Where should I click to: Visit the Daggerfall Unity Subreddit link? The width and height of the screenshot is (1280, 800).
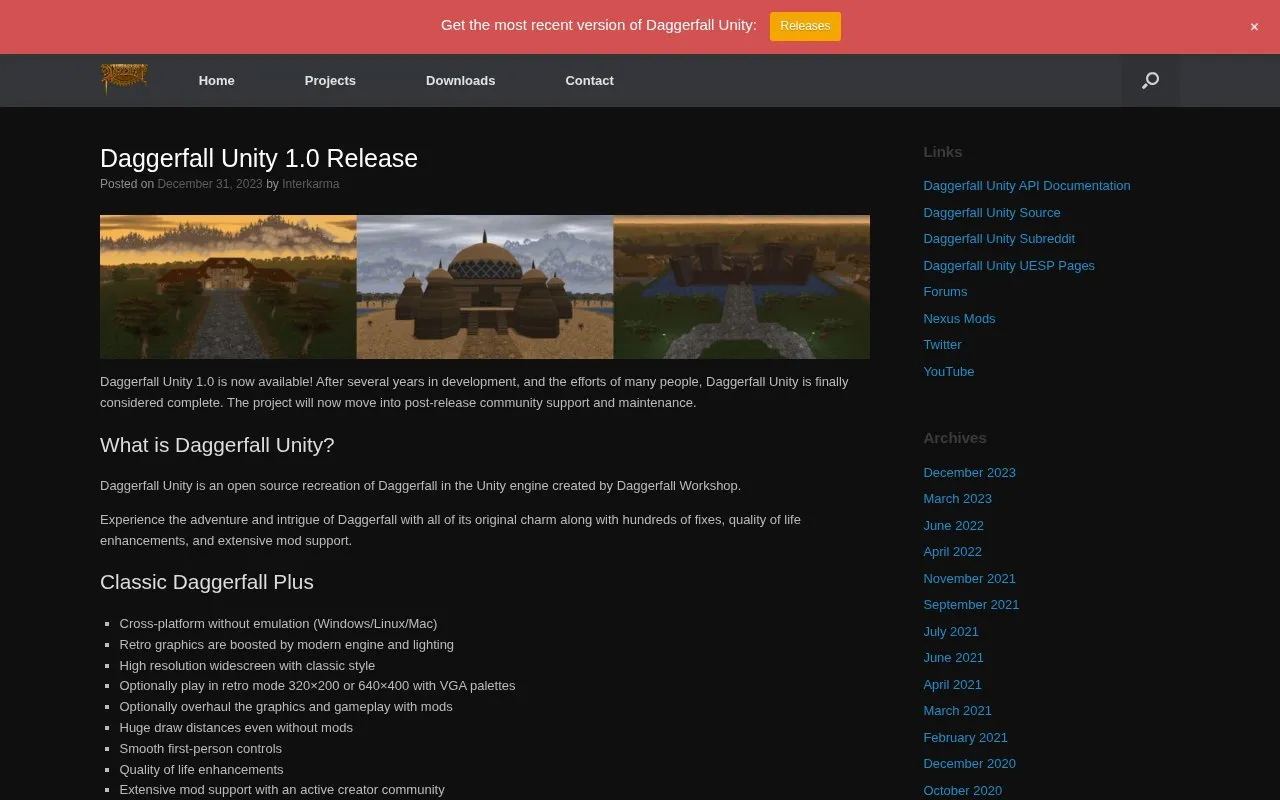point(999,238)
